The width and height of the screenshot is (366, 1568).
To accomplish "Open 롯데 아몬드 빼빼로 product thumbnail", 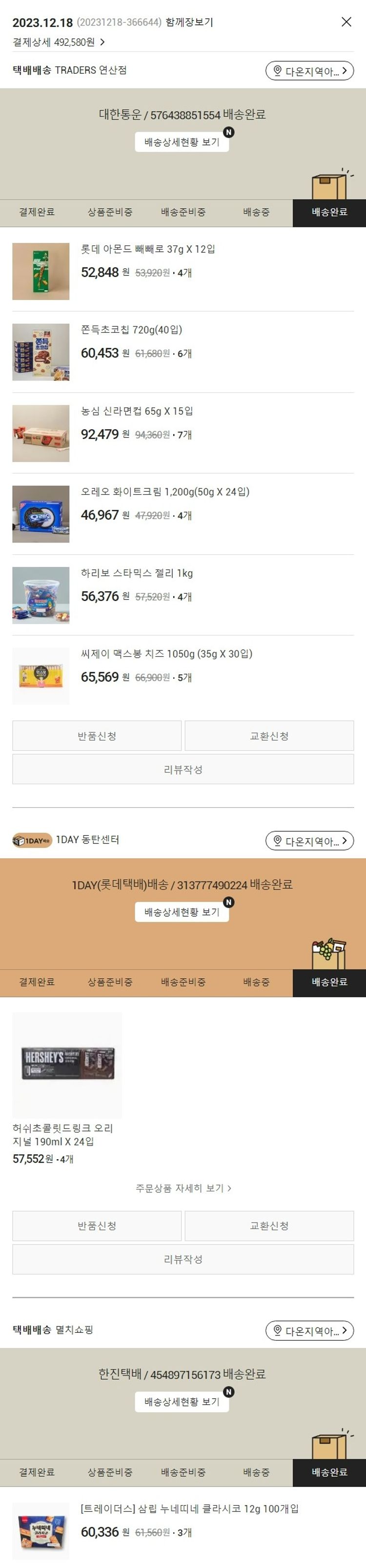I will (x=41, y=271).
